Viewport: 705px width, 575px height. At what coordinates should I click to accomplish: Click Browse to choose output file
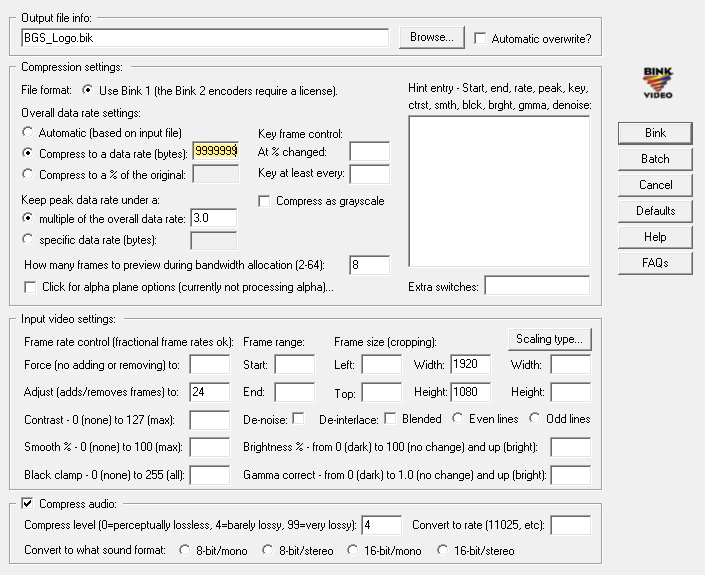(x=432, y=37)
